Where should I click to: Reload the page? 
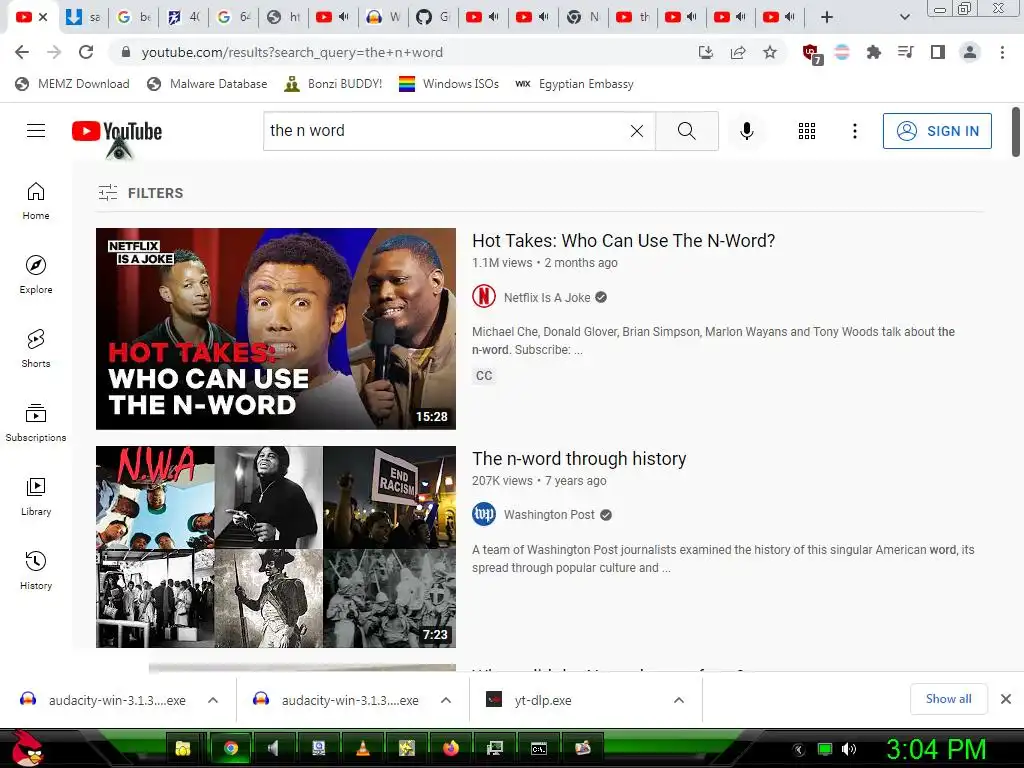(86, 52)
